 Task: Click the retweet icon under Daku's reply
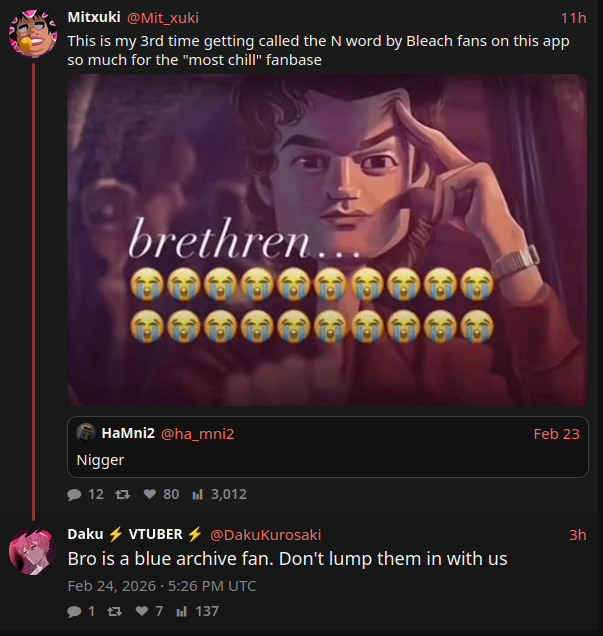coord(114,611)
